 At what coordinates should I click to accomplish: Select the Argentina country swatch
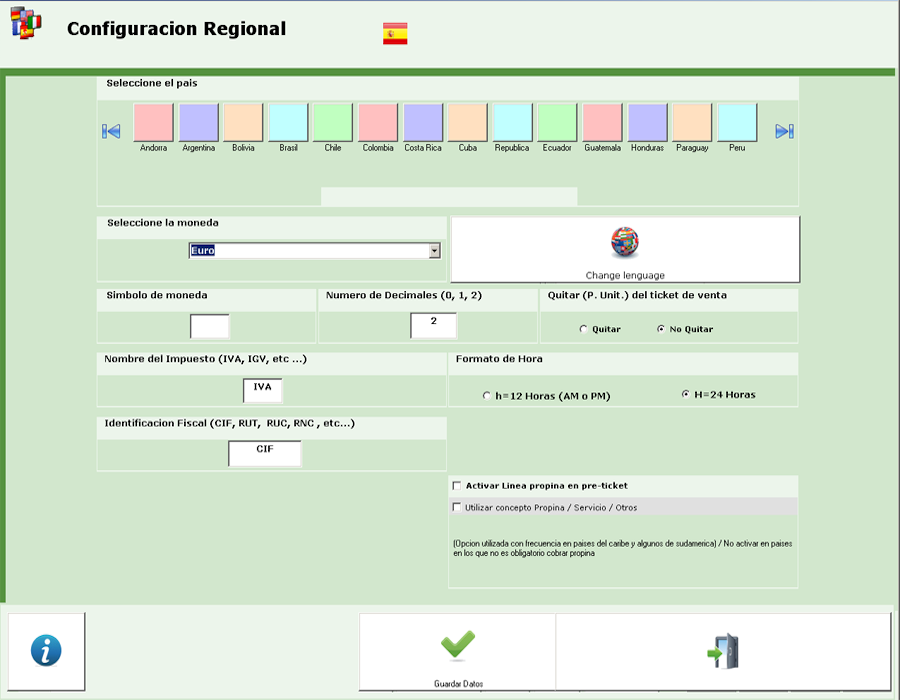point(198,123)
